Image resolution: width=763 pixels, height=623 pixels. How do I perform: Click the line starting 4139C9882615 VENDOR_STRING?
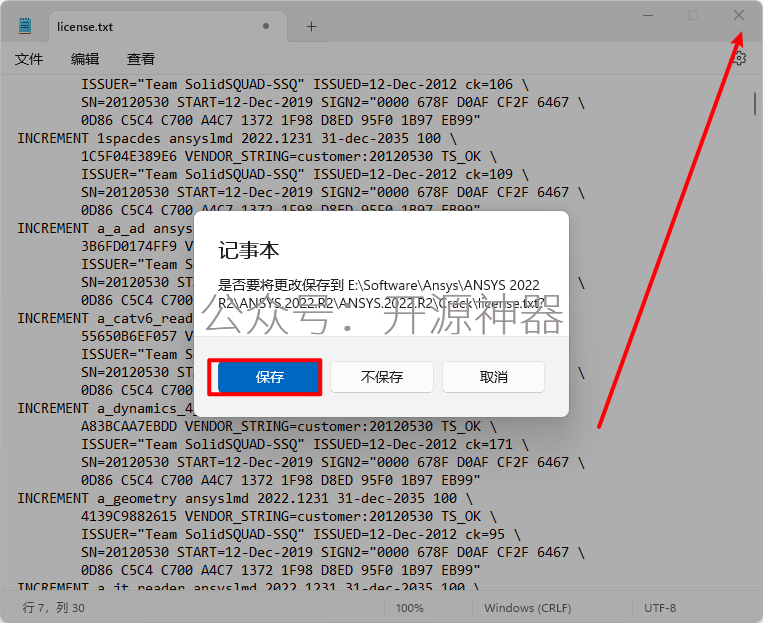289,516
